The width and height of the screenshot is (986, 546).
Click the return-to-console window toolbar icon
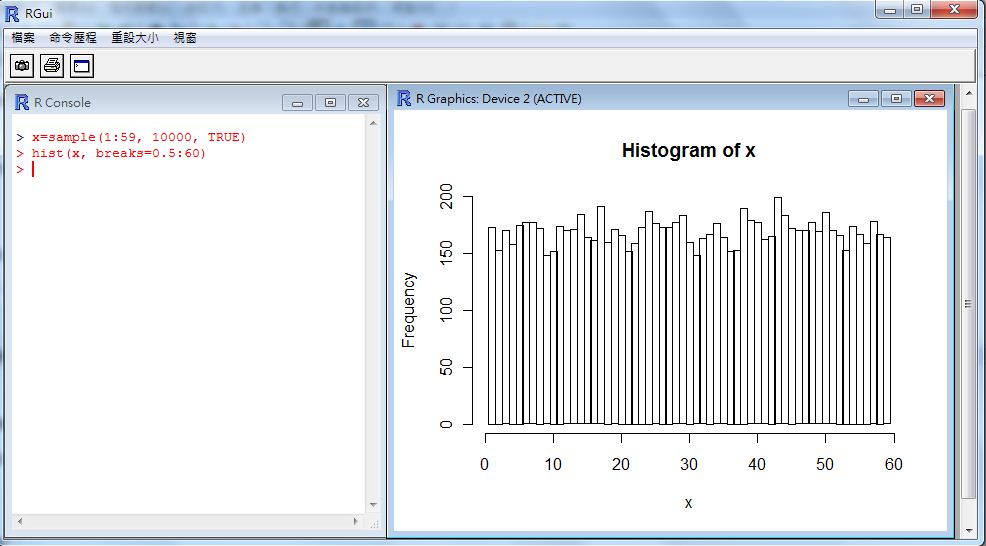coord(81,66)
